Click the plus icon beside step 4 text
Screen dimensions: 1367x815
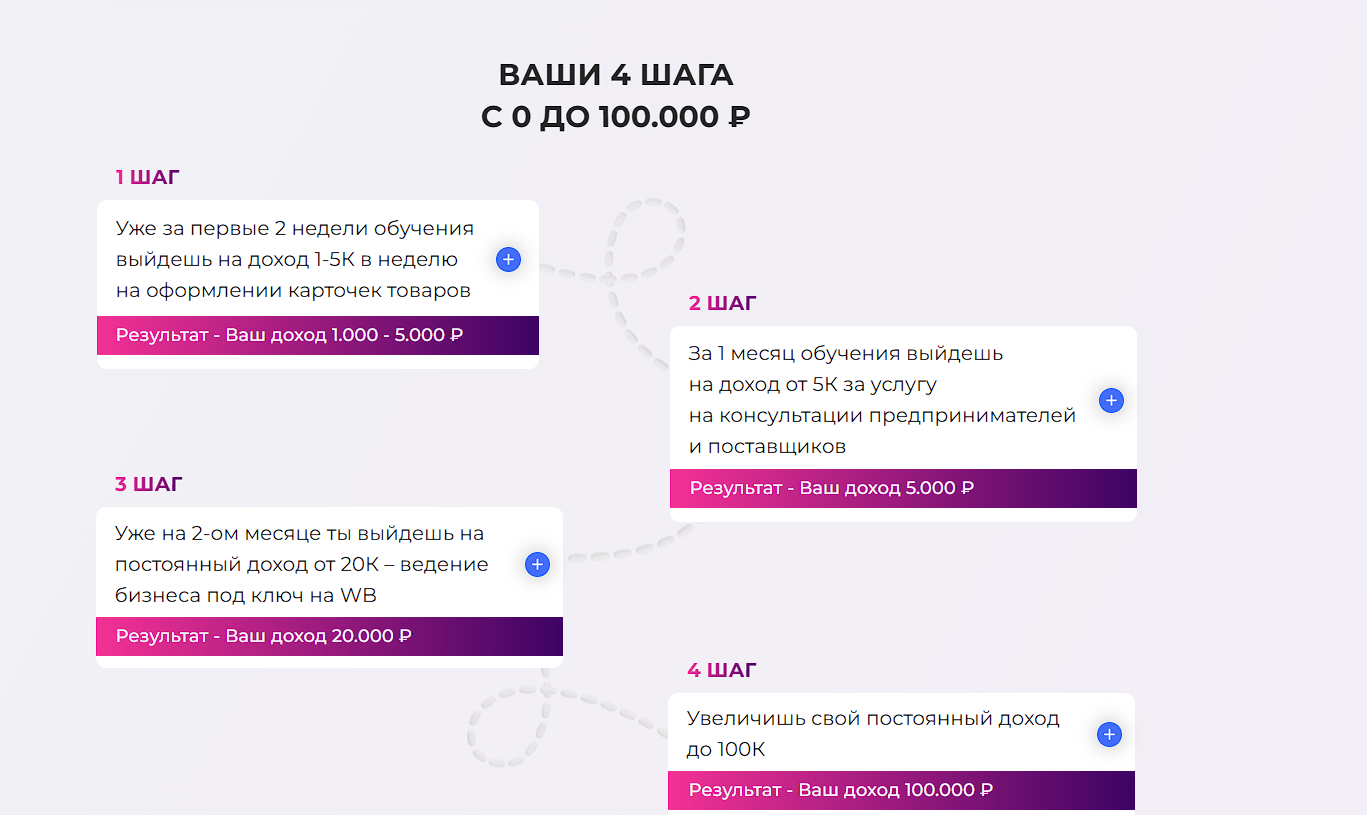point(1108,734)
